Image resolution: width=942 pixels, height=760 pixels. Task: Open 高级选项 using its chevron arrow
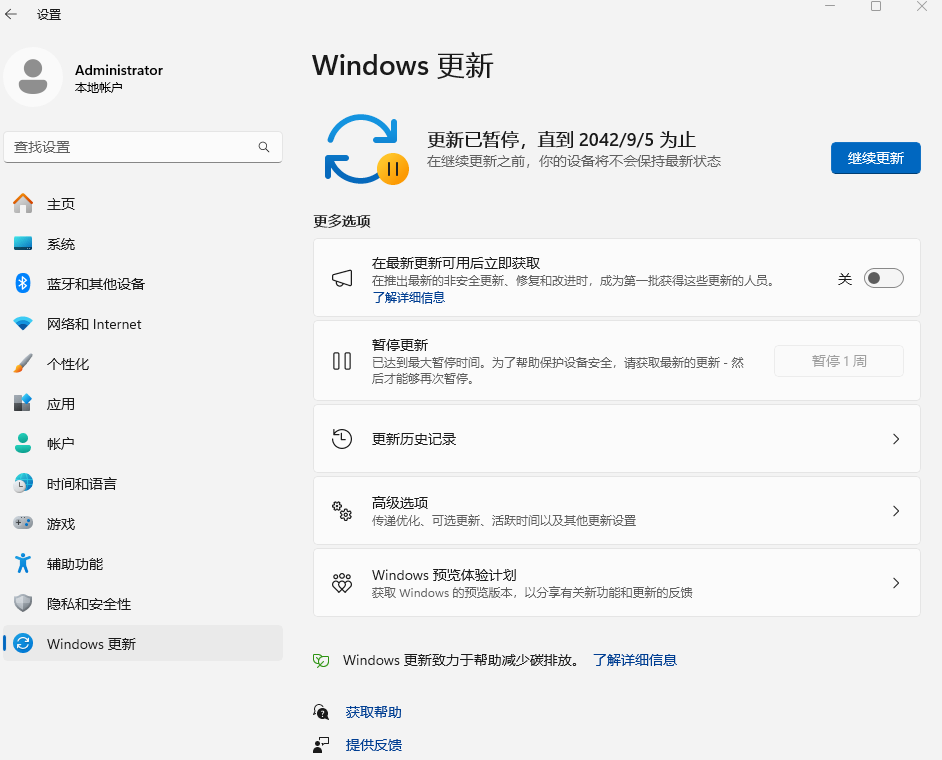click(x=896, y=511)
